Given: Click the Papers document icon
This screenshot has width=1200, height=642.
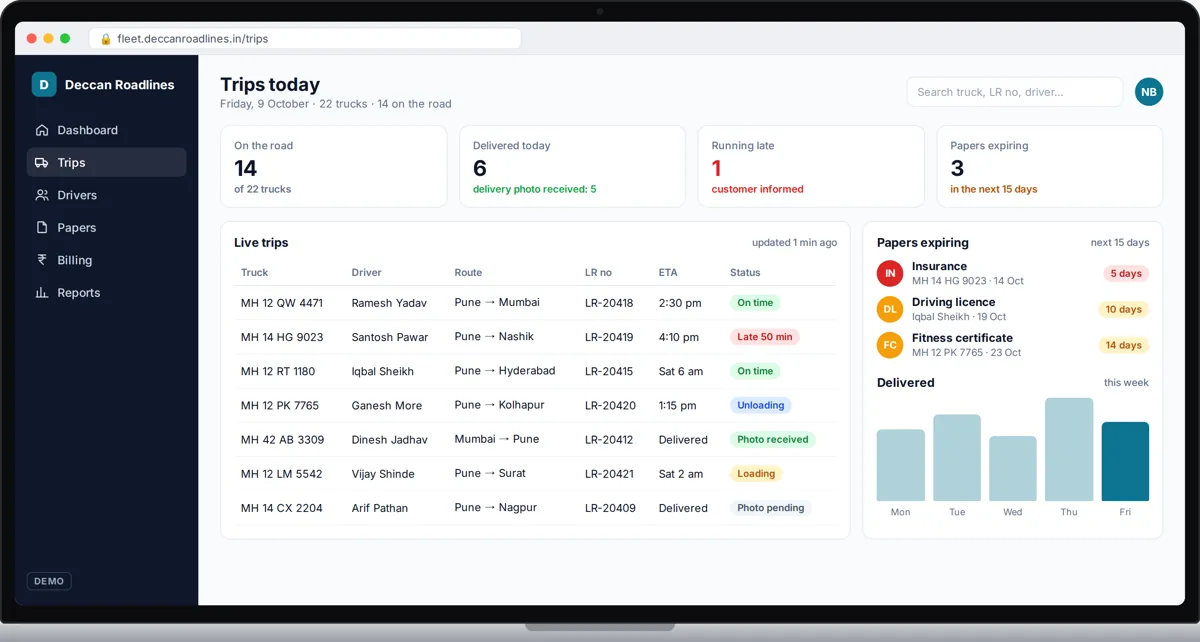Looking at the screenshot, I should (x=42, y=227).
